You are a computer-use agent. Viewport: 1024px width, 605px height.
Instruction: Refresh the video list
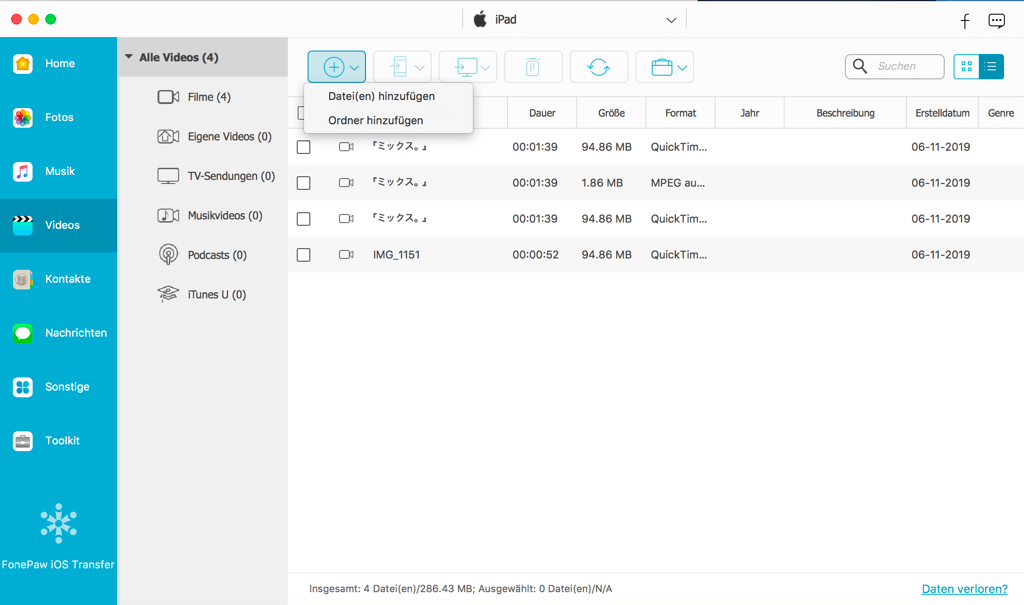(x=599, y=67)
